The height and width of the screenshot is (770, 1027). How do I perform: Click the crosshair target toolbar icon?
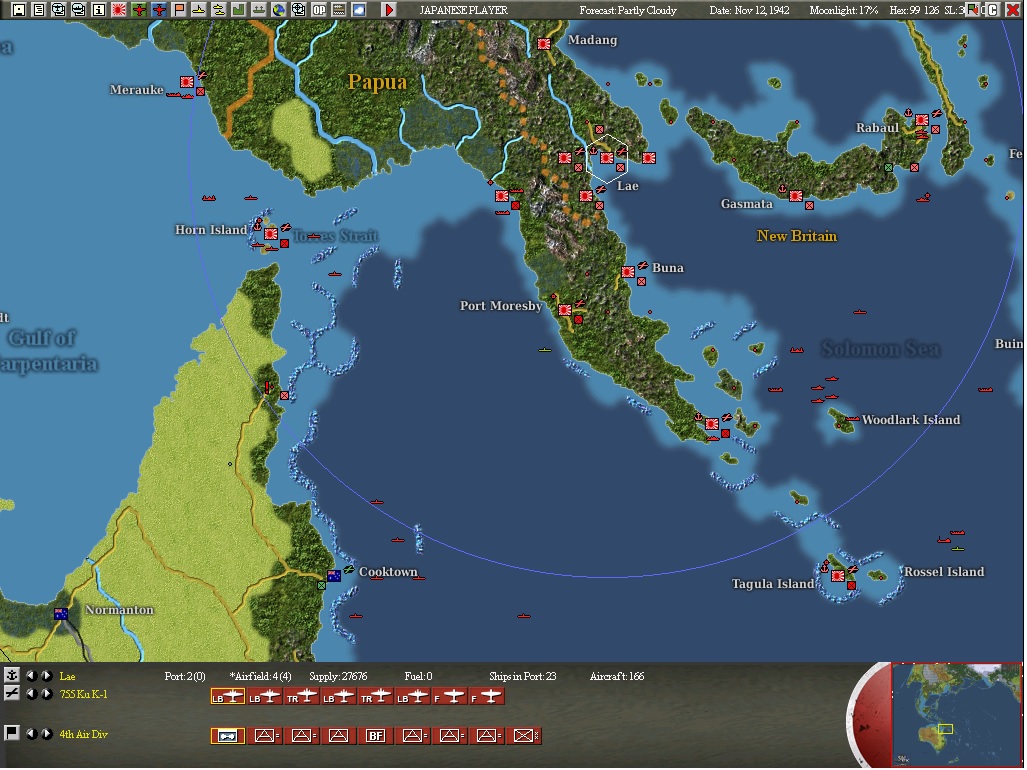pos(299,10)
